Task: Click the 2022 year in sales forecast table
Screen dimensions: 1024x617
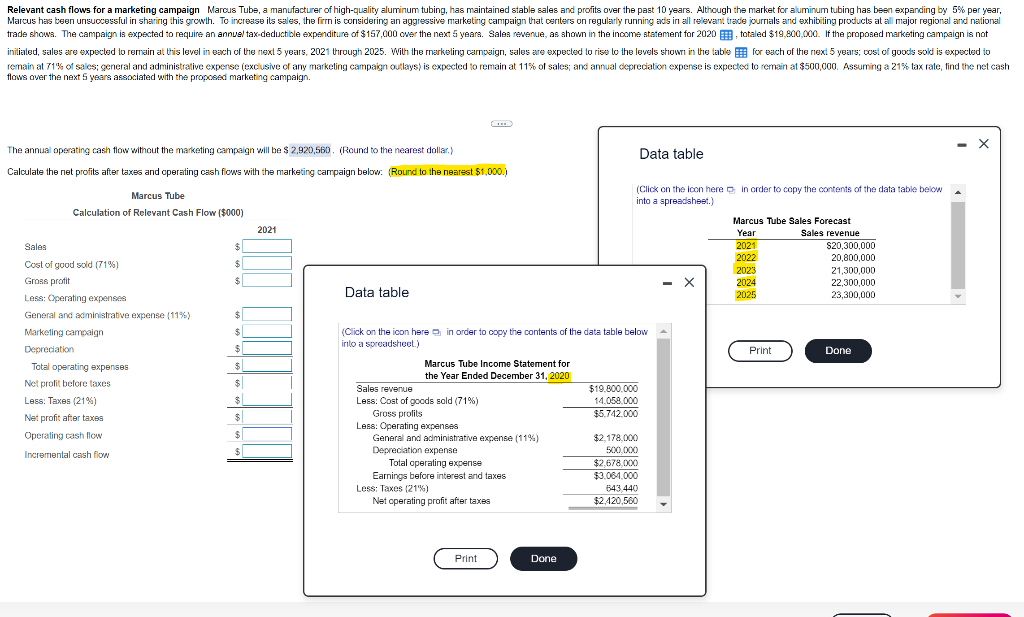Action: tap(746, 258)
